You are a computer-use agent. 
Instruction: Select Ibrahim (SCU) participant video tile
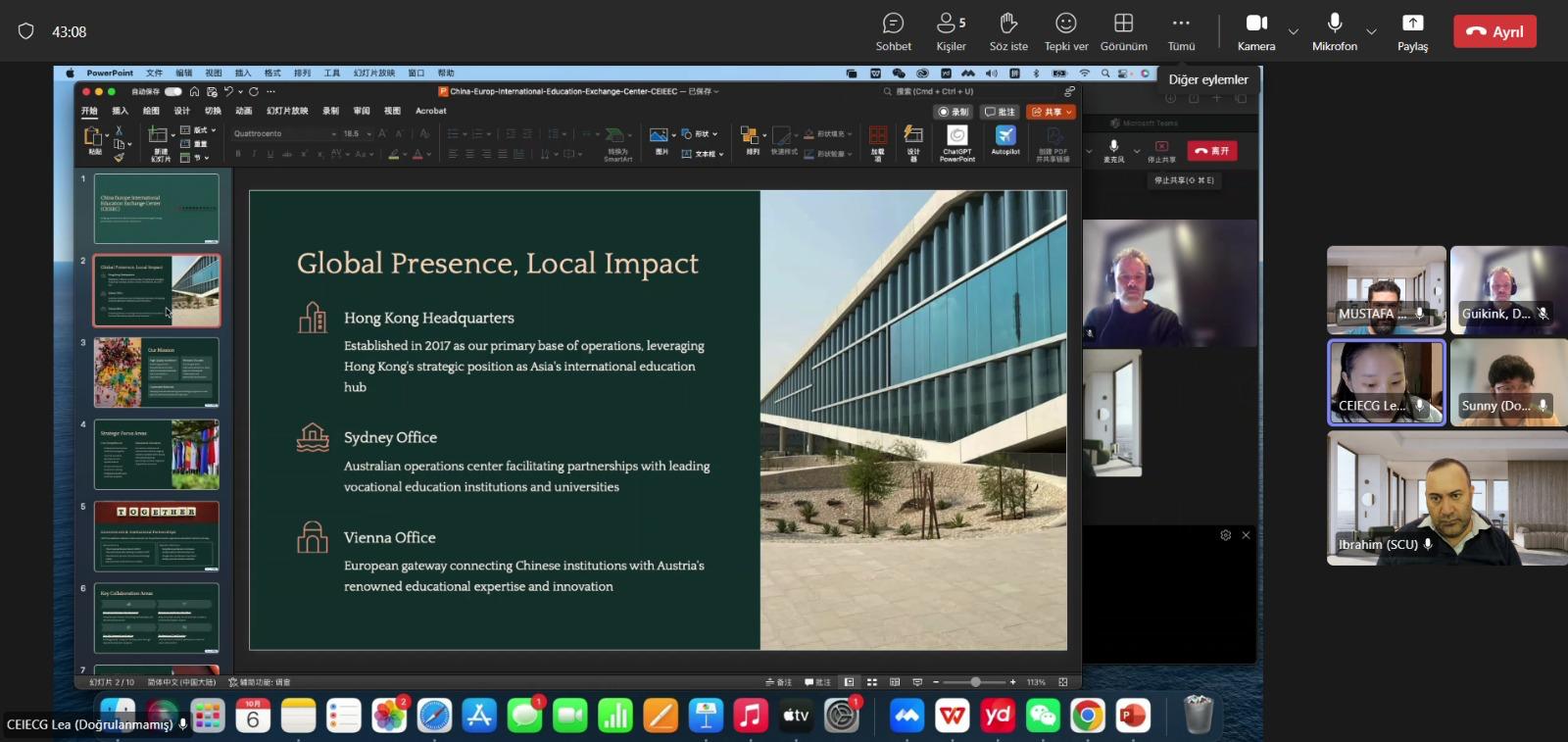coord(1446,498)
